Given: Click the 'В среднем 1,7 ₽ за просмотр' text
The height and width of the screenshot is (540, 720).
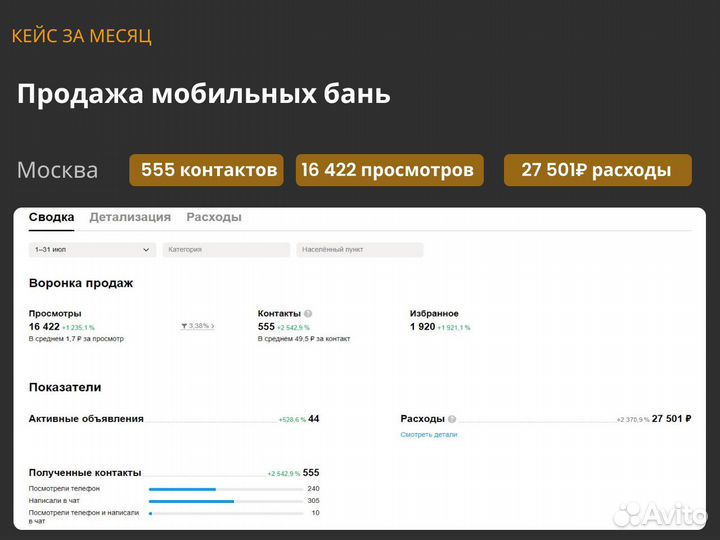Looking at the screenshot, I should click(76, 339).
